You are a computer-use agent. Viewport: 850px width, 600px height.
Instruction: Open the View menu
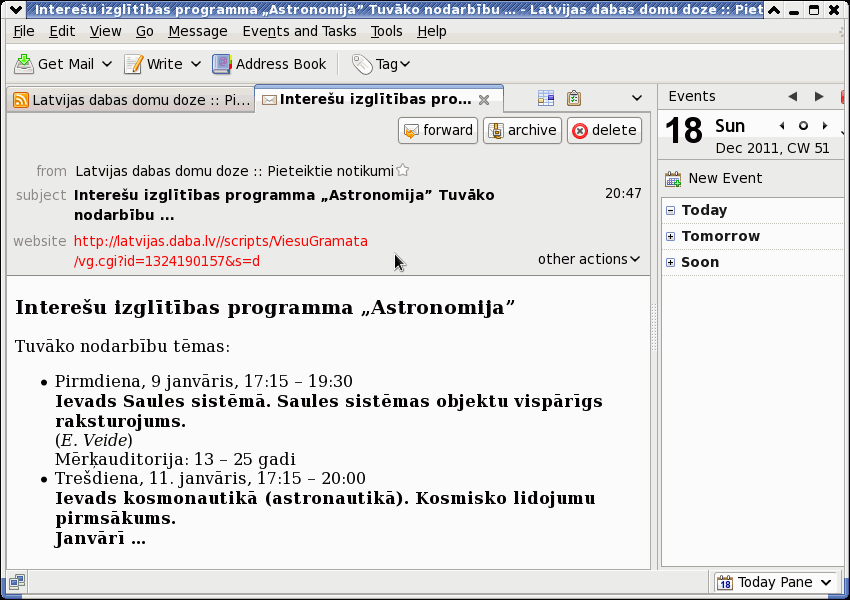click(x=105, y=31)
